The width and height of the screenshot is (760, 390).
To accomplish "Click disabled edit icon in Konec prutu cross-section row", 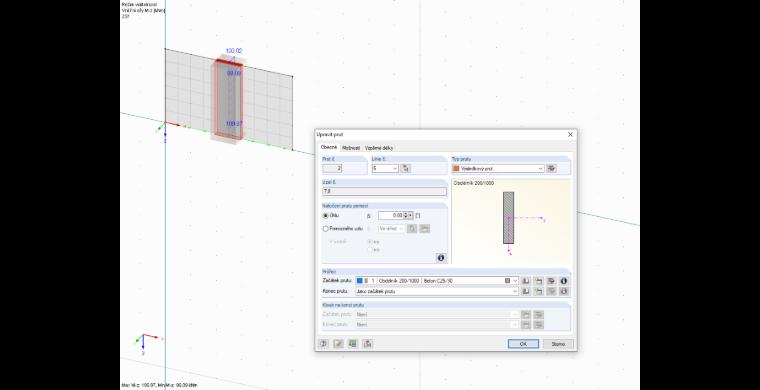I will 551,291.
